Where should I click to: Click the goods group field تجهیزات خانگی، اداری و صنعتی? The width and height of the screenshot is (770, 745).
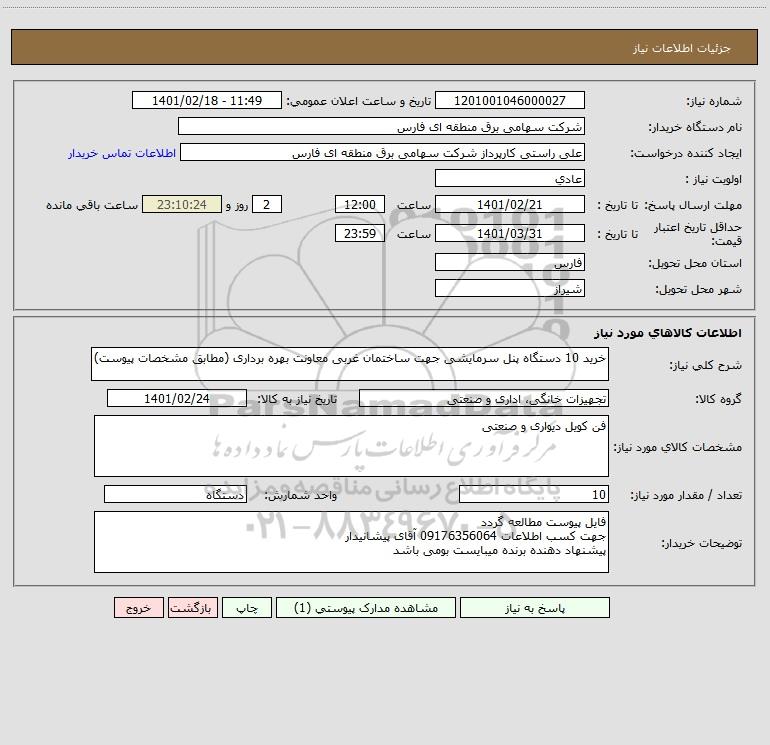tap(484, 398)
